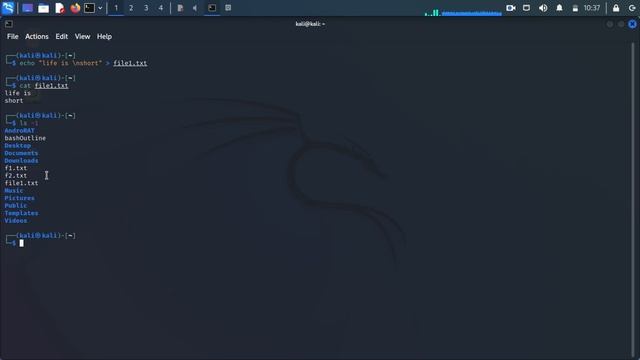Open the Edit menu

(x=62, y=37)
